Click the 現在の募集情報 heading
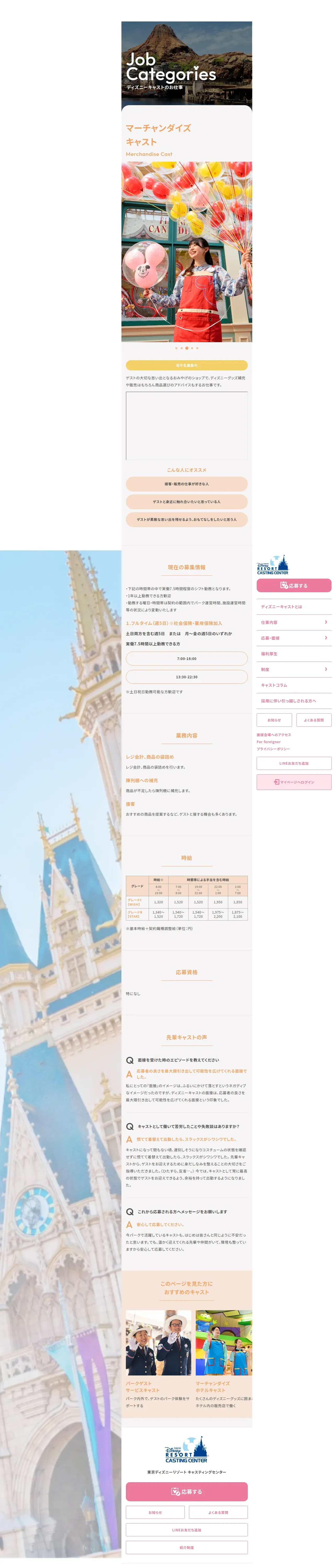The width and height of the screenshot is (336, 1568). point(186,567)
